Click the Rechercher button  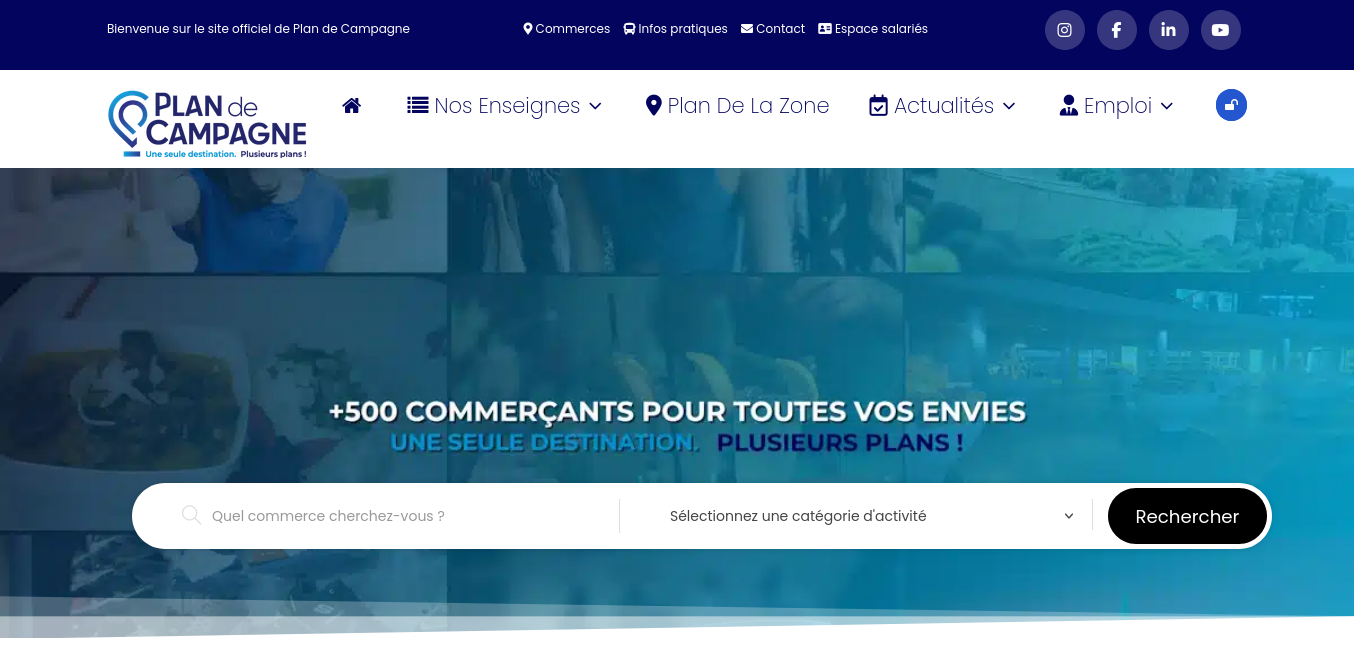(1187, 516)
